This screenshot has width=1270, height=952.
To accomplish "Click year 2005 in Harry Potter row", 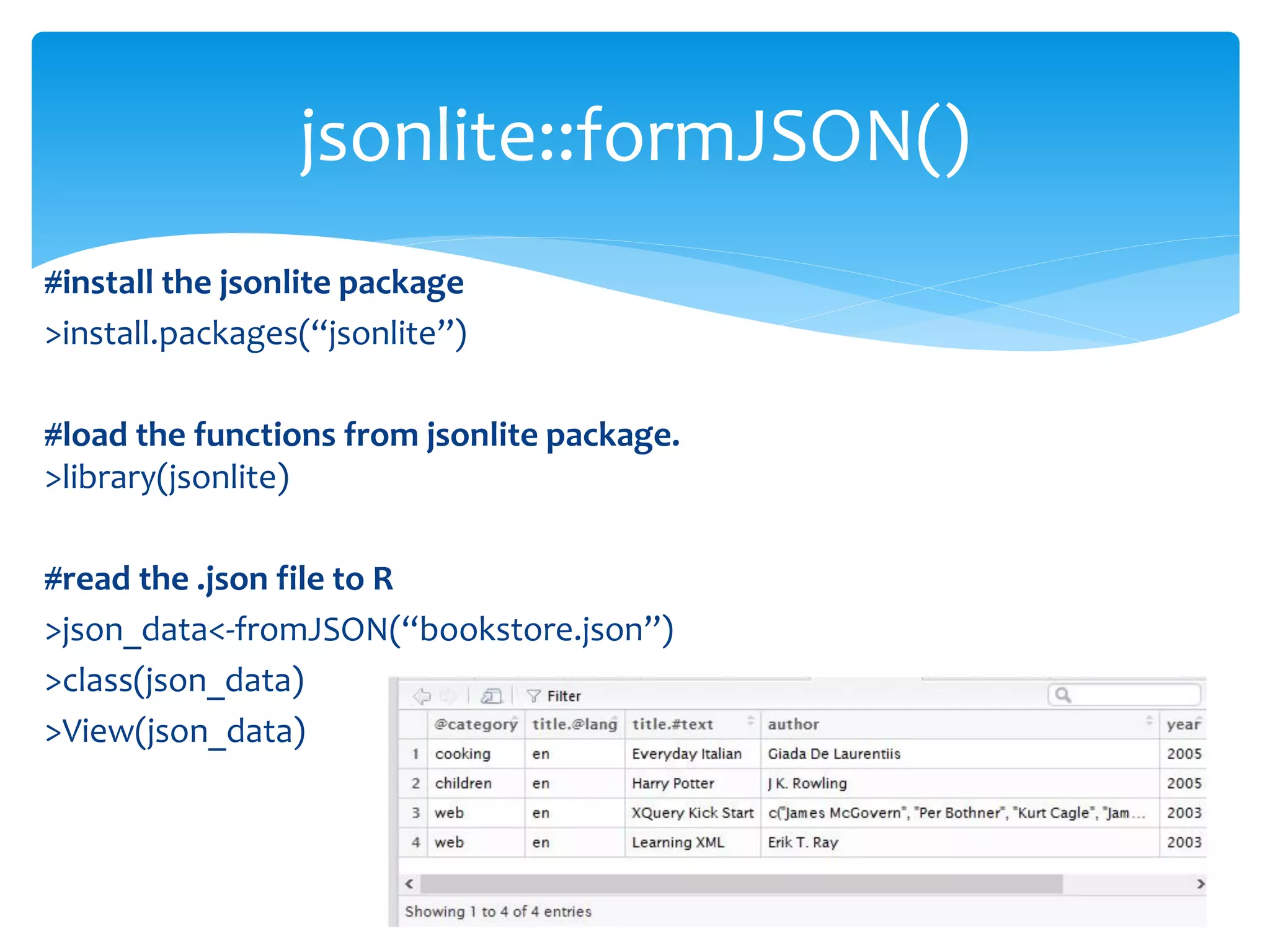I will pyautogui.click(x=1184, y=783).
